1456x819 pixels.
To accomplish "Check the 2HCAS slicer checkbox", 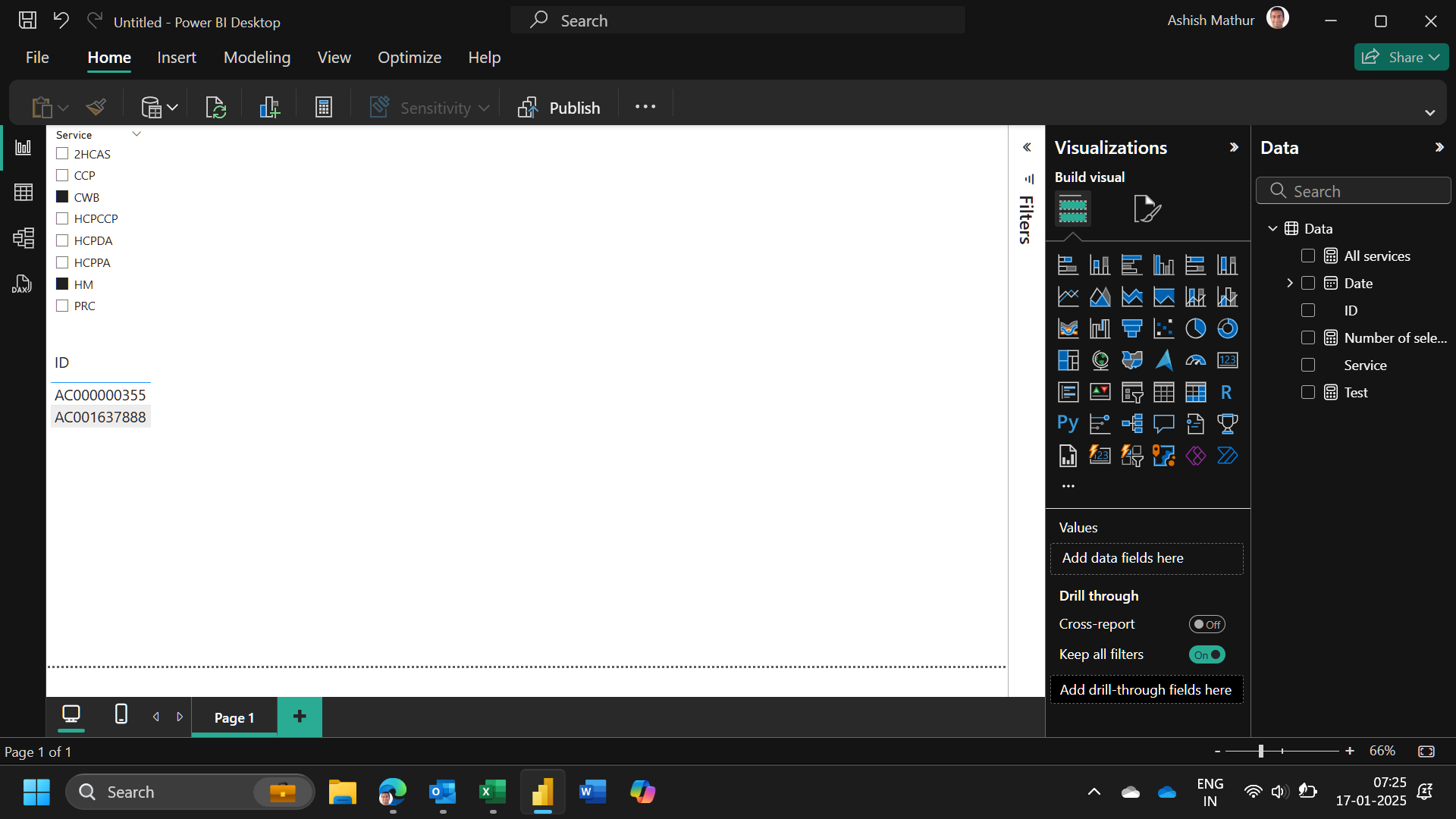I will pyautogui.click(x=62, y=153).
